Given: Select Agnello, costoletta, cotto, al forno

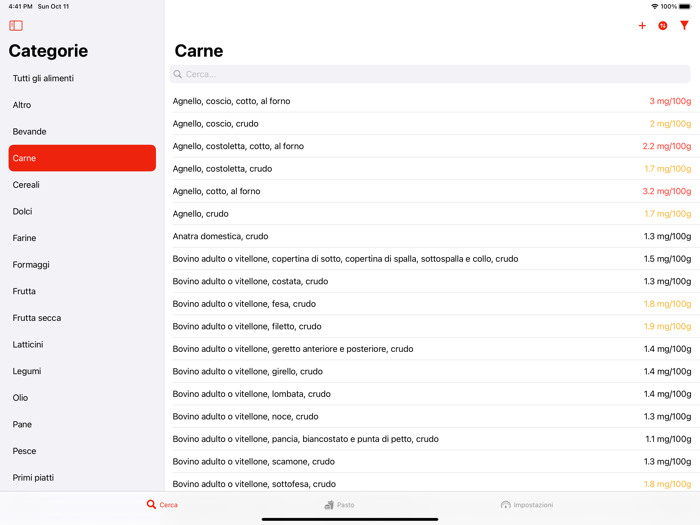Looking at the screenshot, I should 432,146.
